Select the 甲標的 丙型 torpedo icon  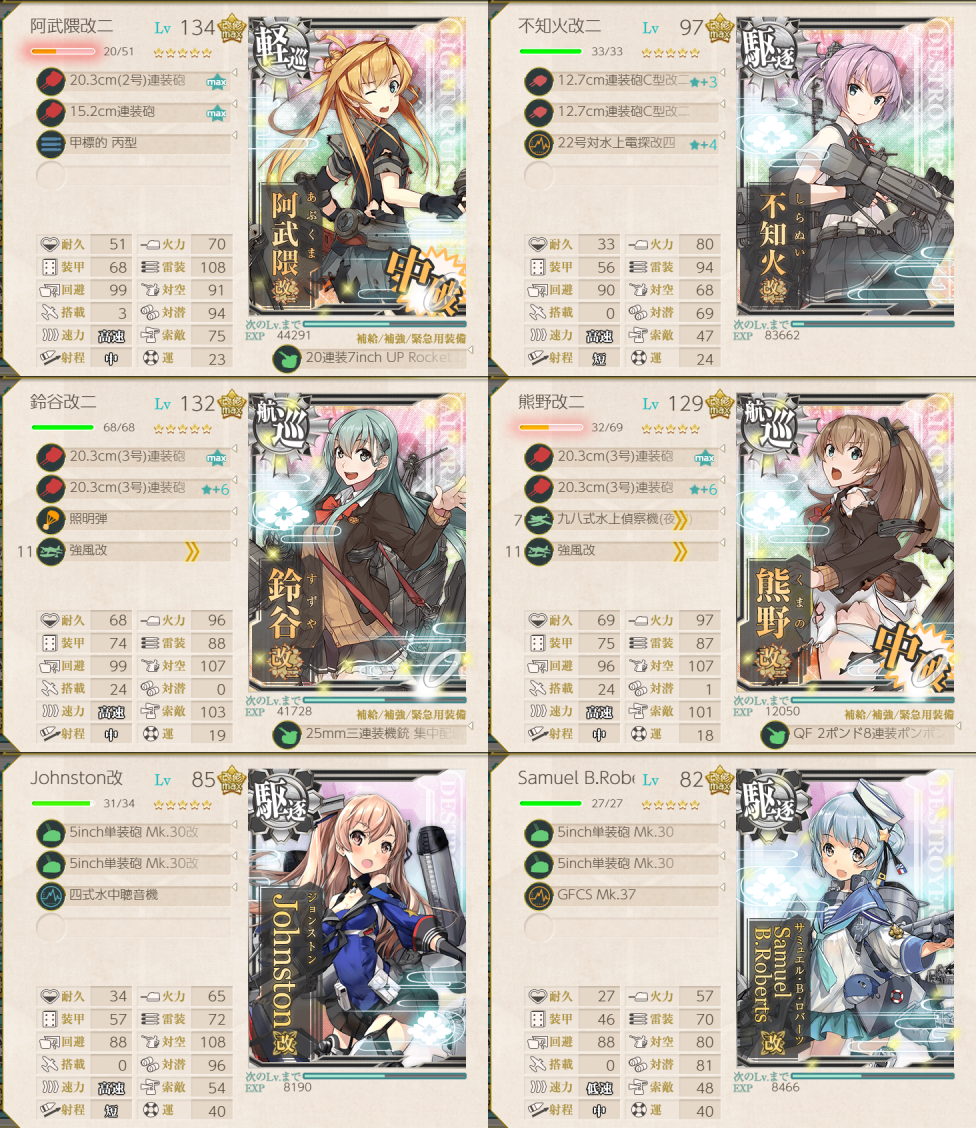50,143
